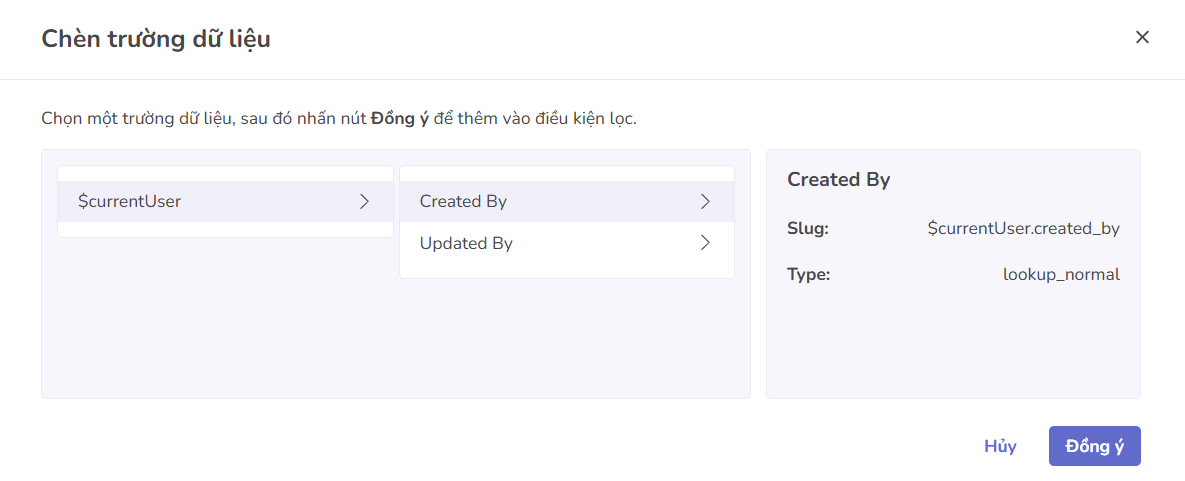Image resolution: width=1185 pixels, height=481 pixels.
Task: Click the instruction text starting with Chọn một
Action: (x=339, y=119)
